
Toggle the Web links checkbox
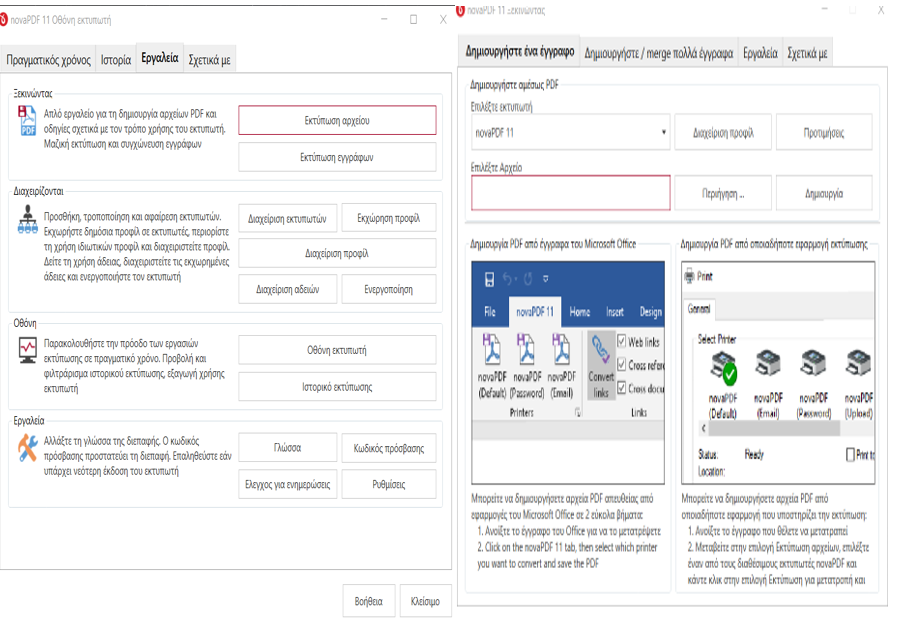coord(622,341)
